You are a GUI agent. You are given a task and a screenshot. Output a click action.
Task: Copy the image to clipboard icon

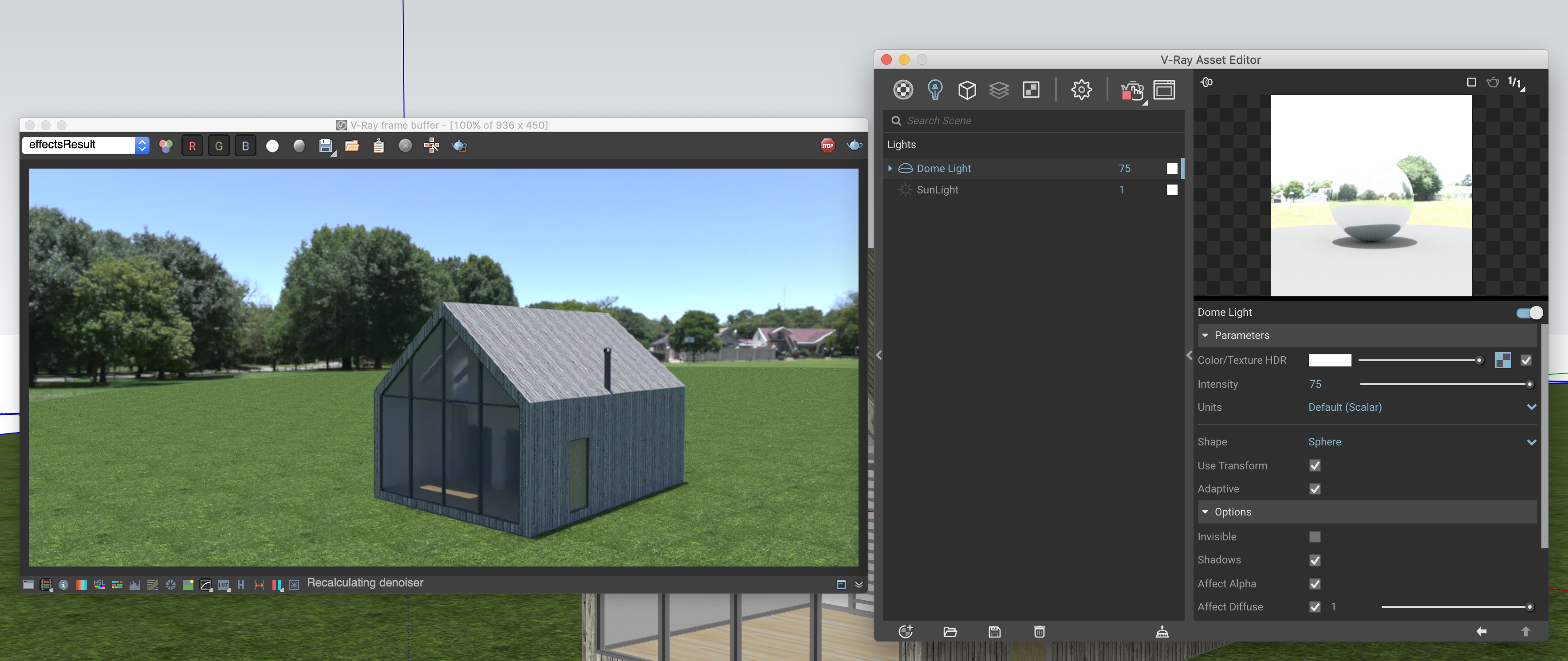[x=378, y=146]
